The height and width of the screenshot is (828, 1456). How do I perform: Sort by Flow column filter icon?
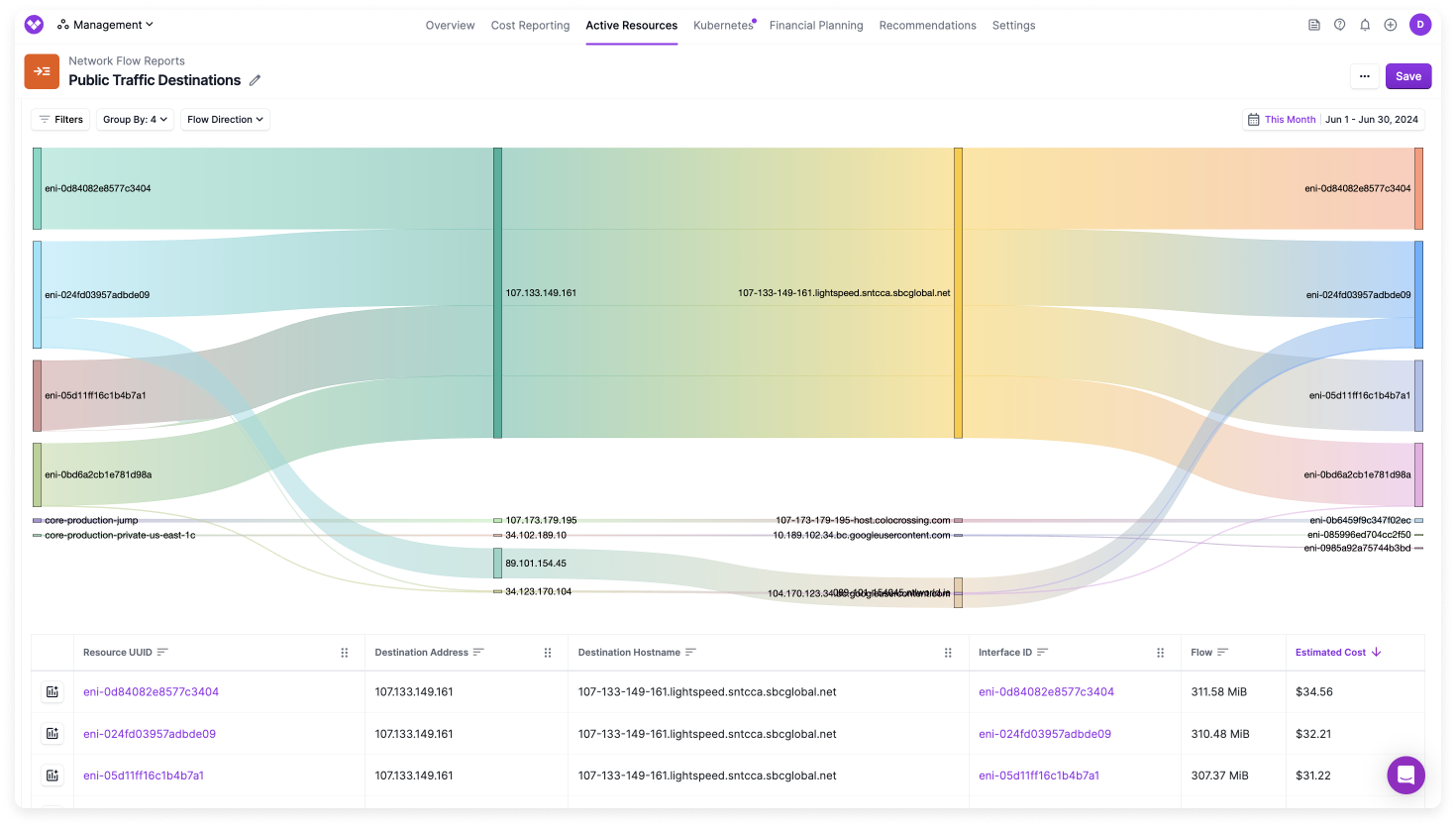pyautogui.click(x=1223, y=653)
